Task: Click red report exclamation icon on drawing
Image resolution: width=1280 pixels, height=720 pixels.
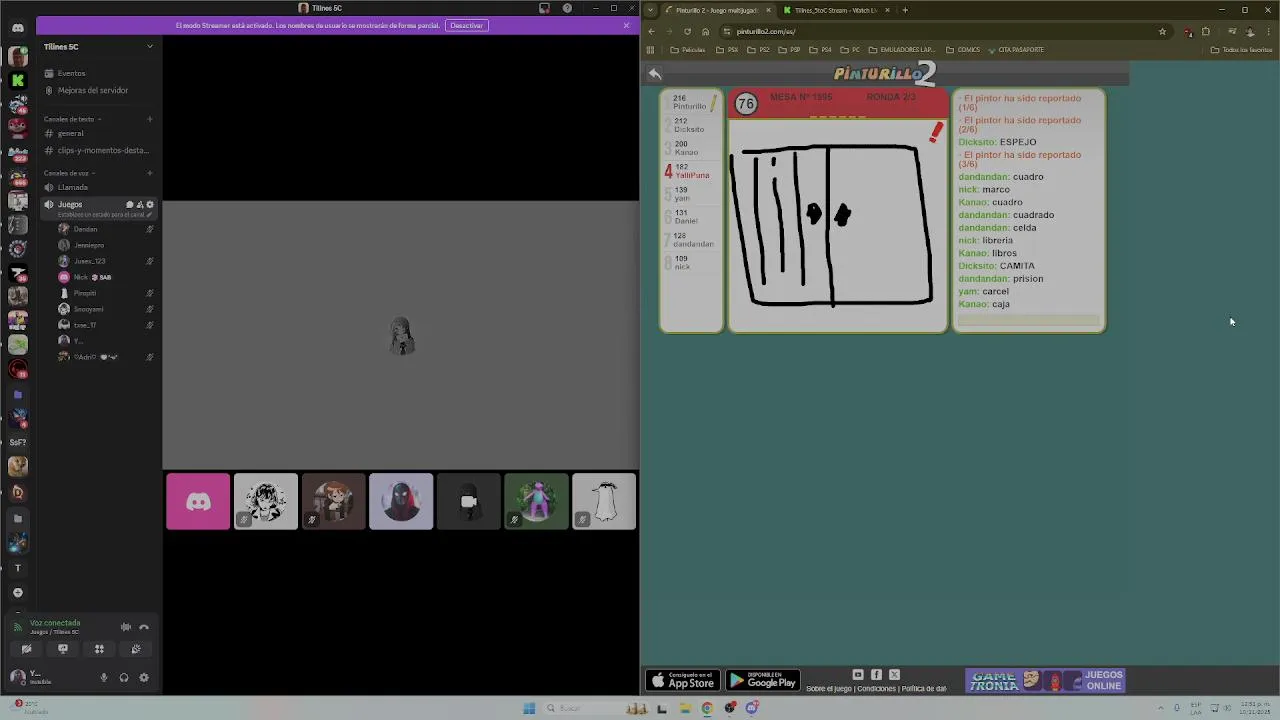Action: pos(936,132)
